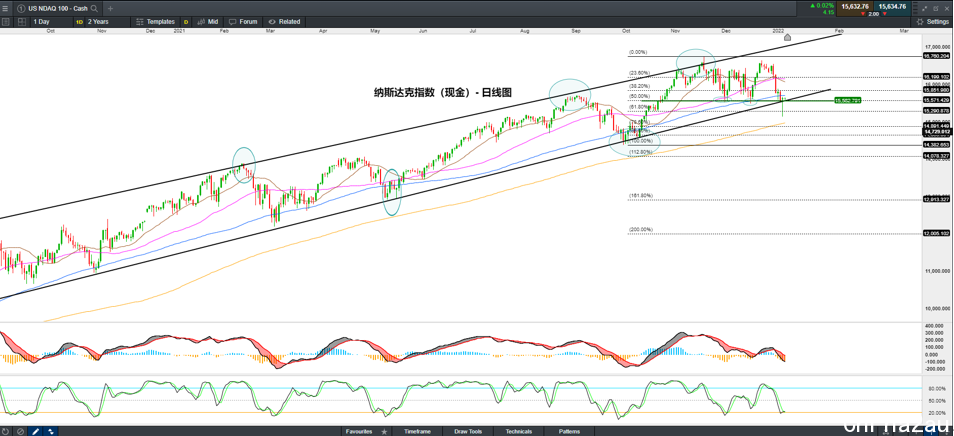Click the 纳斯达克指数（现金）- 日线图 chart title
This screenshot has height=436, width=954.
[x=442, y=92]
